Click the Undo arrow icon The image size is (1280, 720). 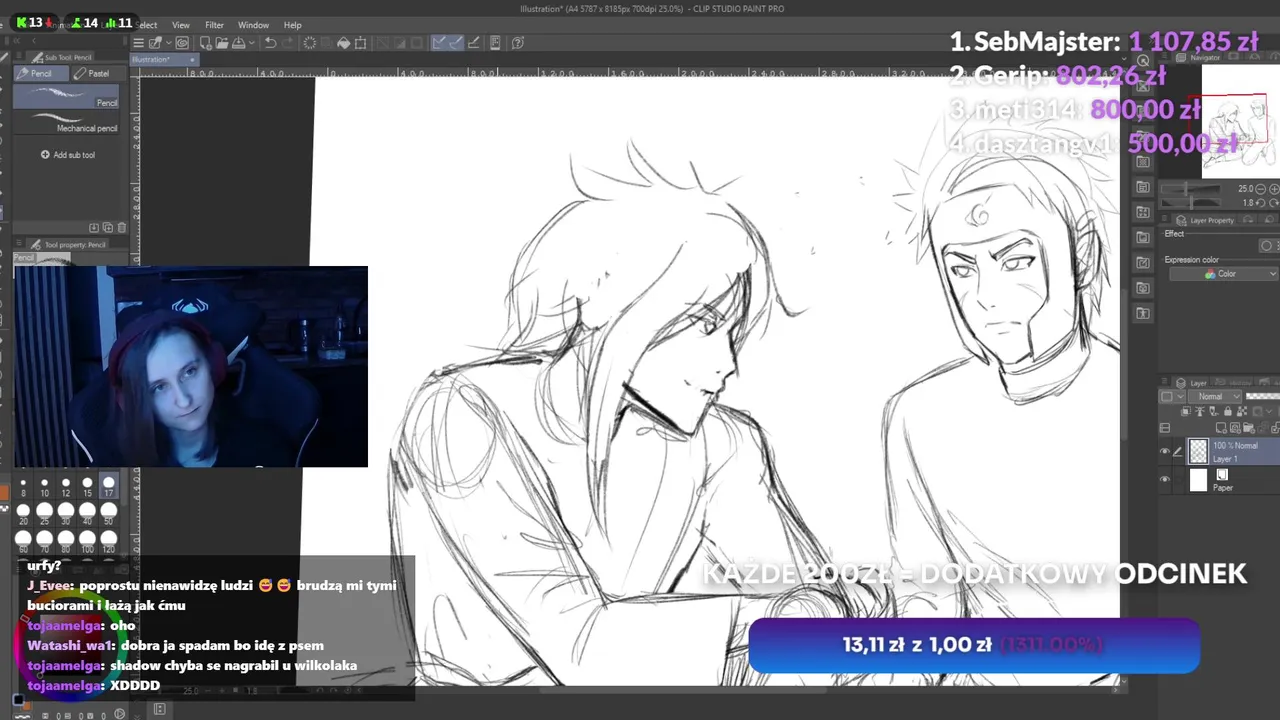click(x=271, y=43)
